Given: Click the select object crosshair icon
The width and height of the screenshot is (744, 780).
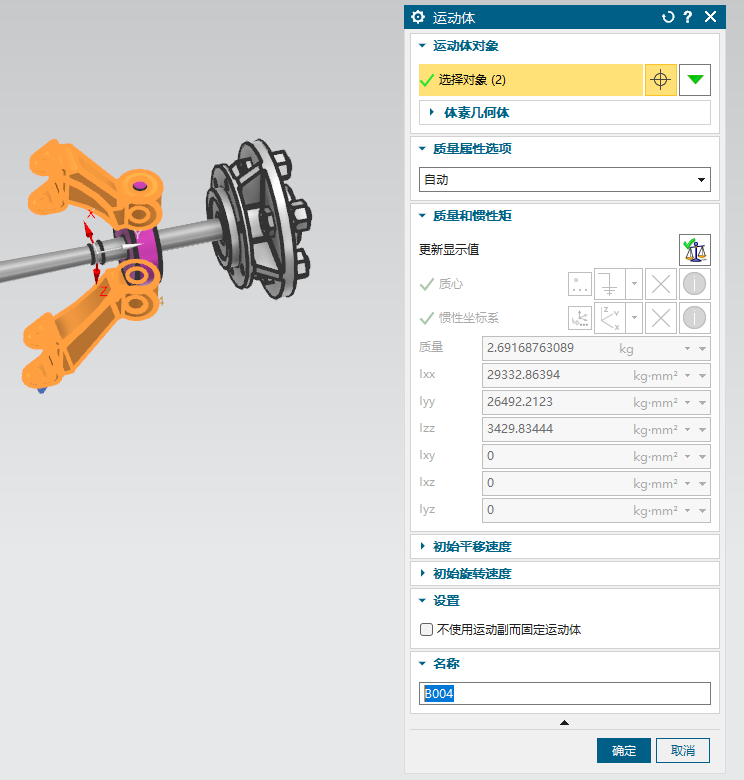Looking at the screenshot, I should coord(660,80).
